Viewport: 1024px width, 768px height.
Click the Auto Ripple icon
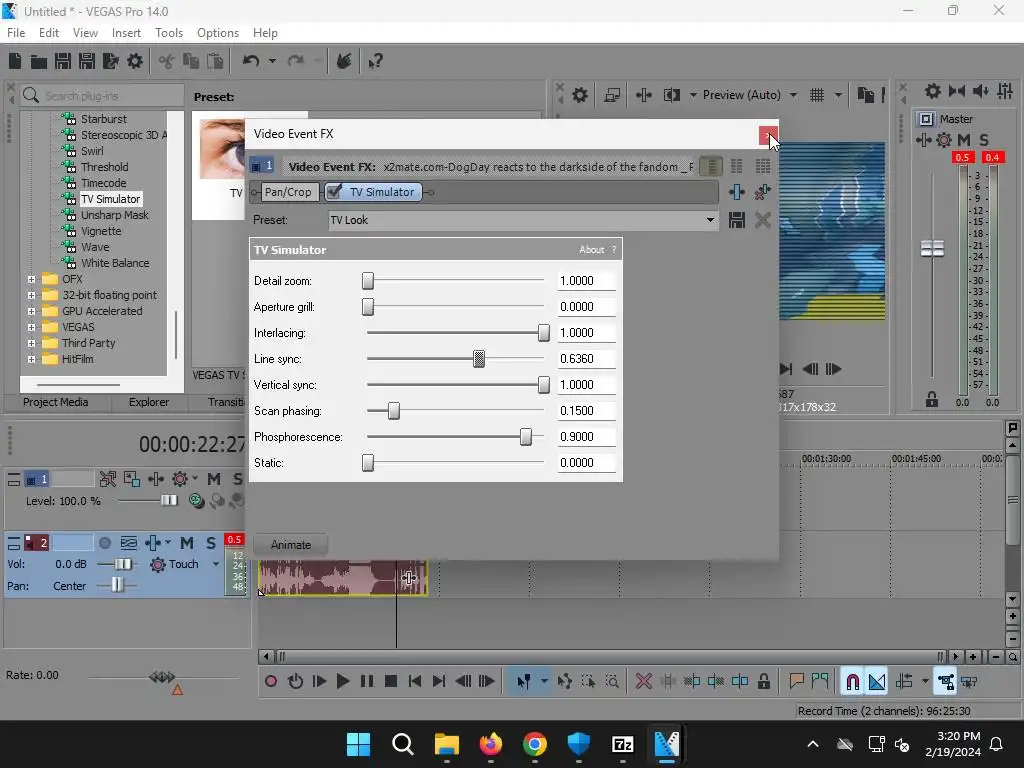point(904,682)
